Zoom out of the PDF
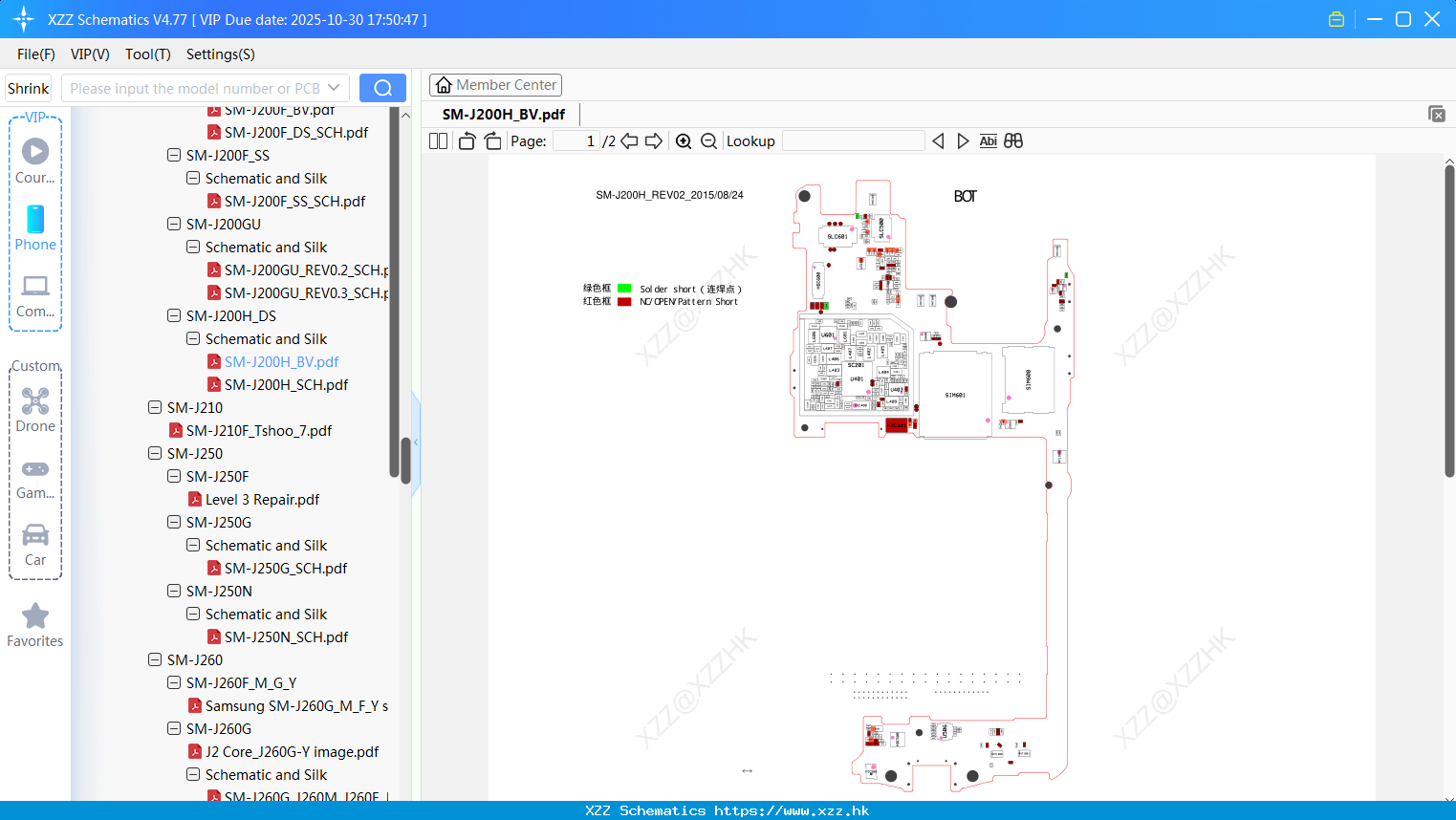Image resolution: width=1456 pixels, height=820 pixels. [708, 141]
